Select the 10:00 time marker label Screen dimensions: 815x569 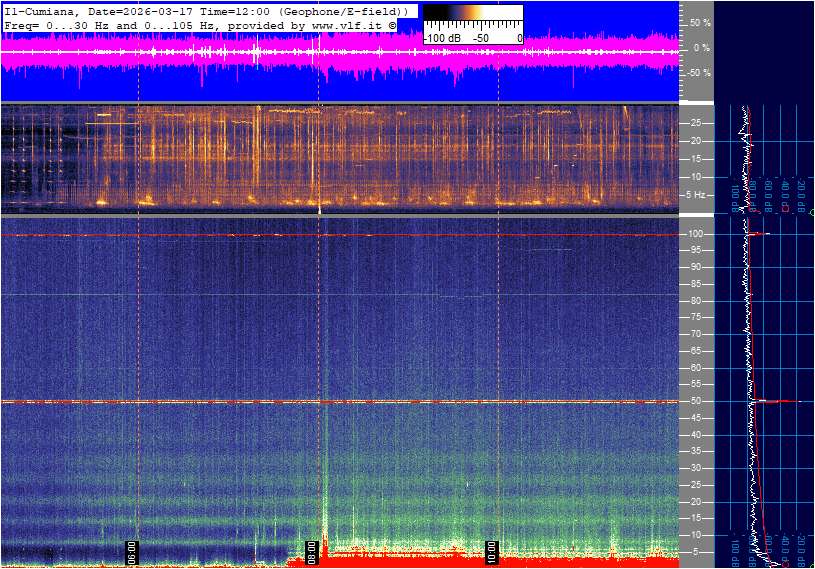492,551
